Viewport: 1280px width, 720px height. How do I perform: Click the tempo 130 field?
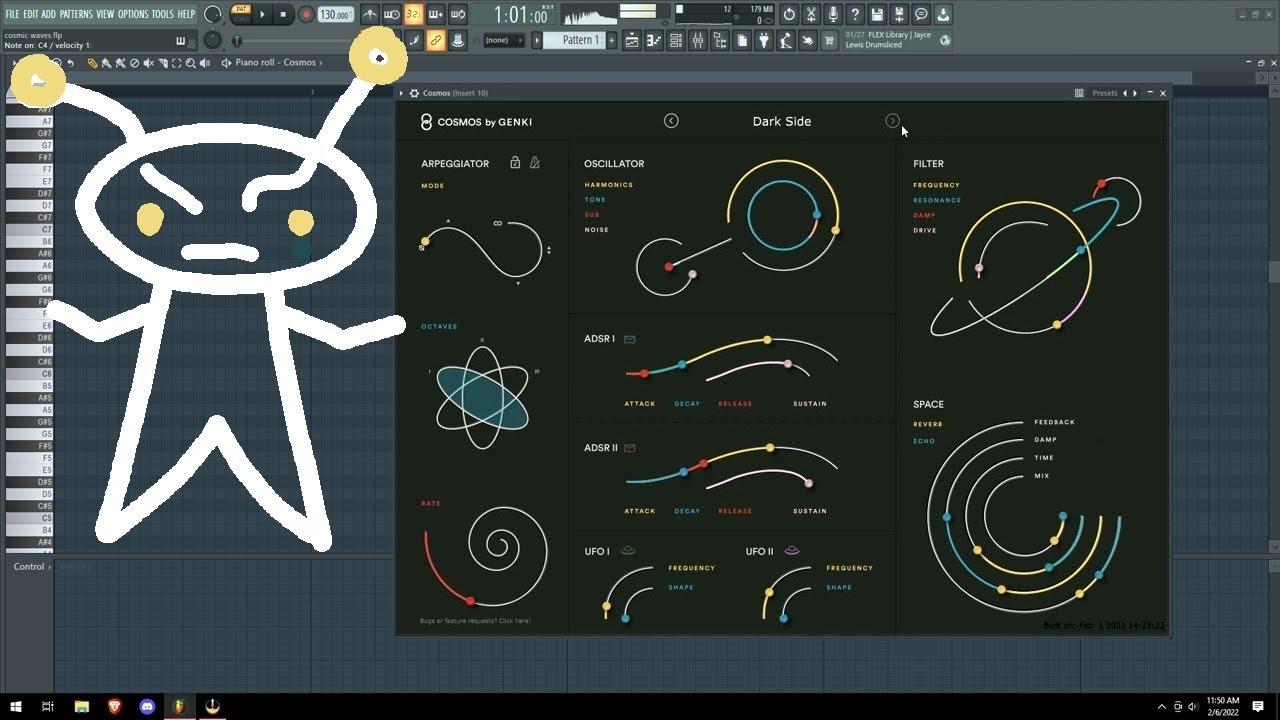tap(336, 15)
